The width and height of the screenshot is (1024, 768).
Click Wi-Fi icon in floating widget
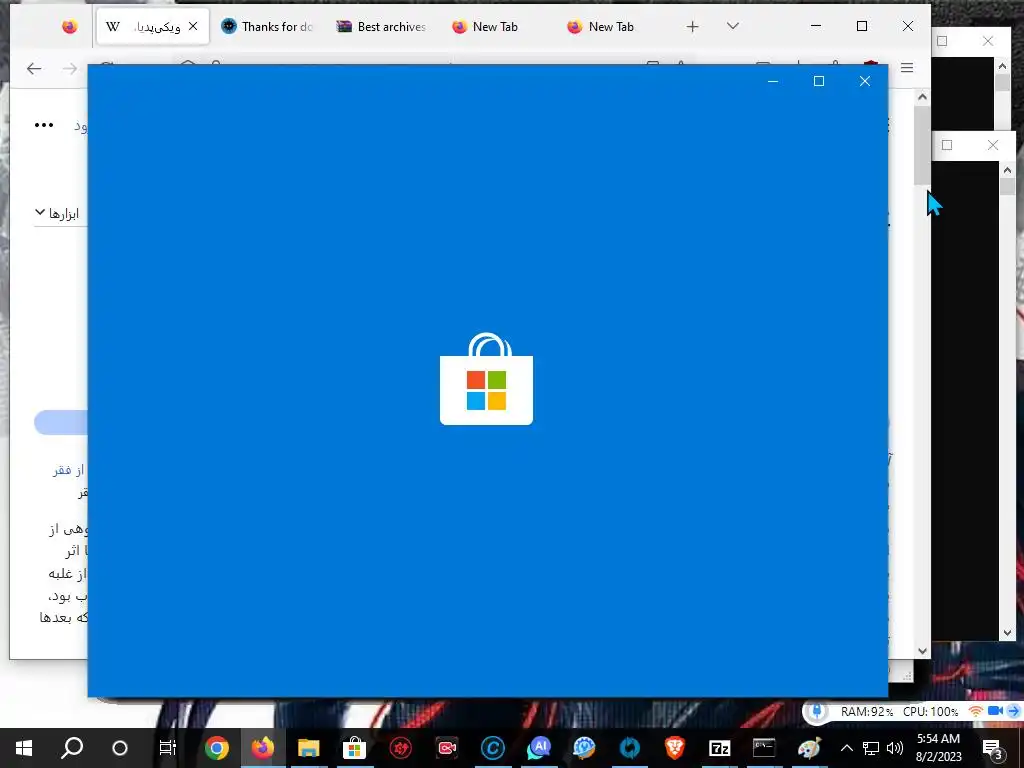[976, 711]
